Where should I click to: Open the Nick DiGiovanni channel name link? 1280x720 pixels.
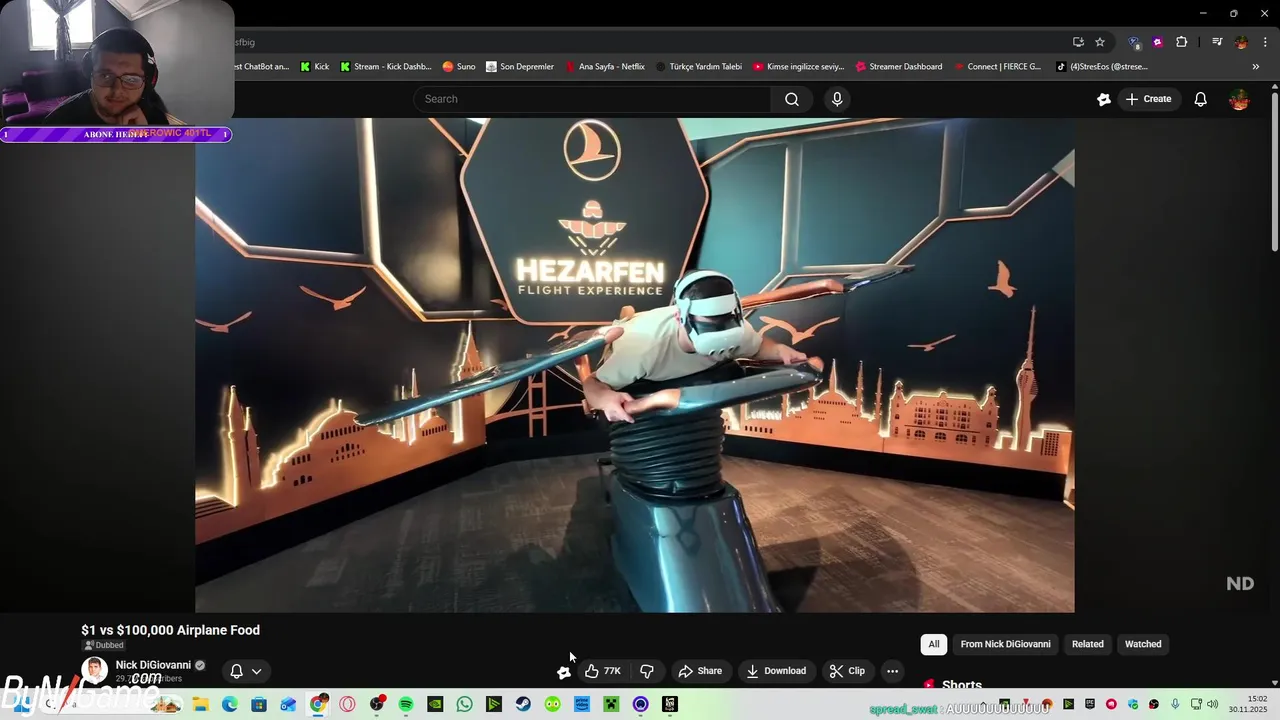click(153, 665)
